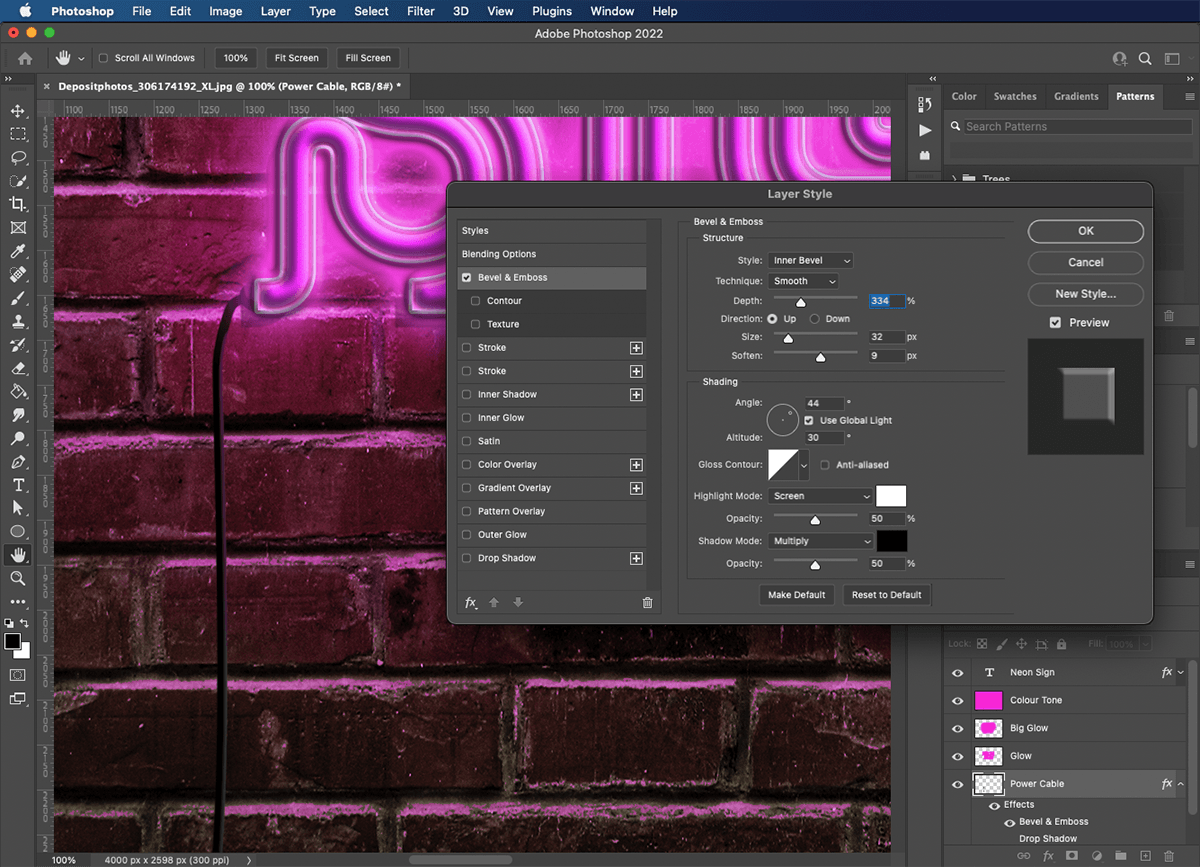Select the Lasso tool

point(17,158)
